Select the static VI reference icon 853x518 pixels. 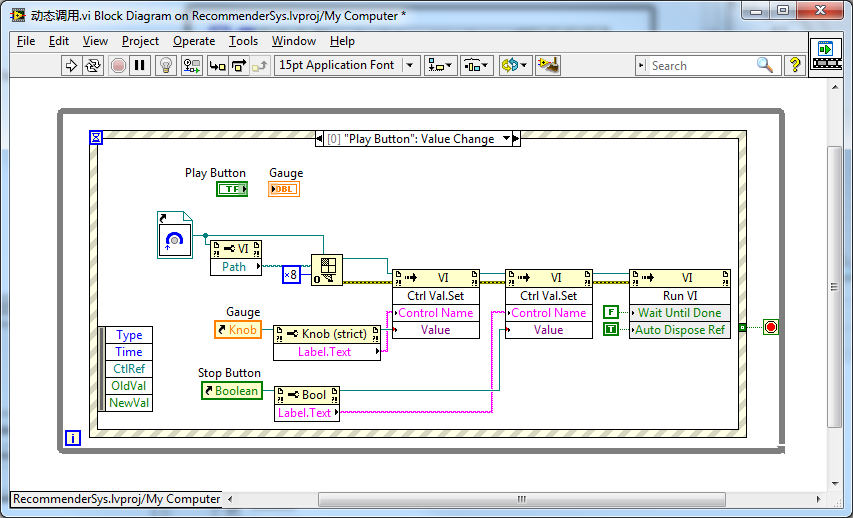175,235
